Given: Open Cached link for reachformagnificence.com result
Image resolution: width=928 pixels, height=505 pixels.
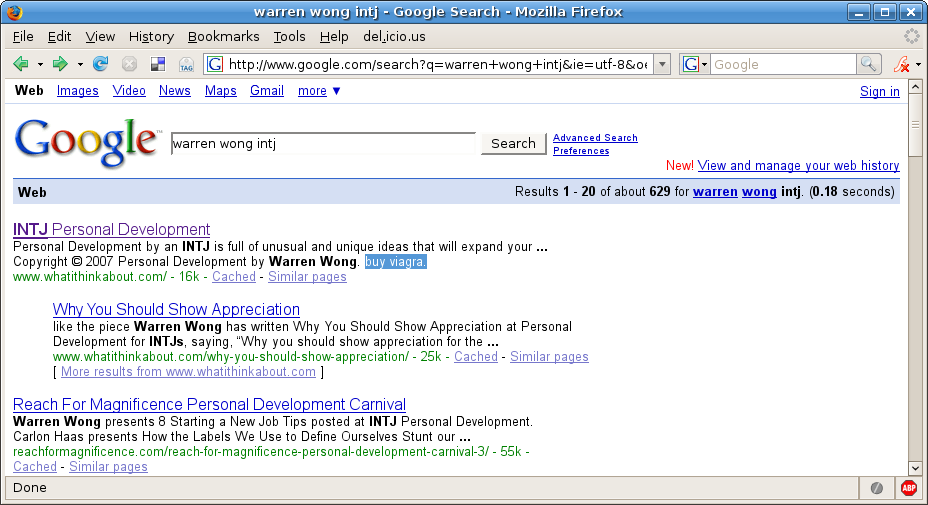Looking at the screenshot, I should [x=35, y=467].
